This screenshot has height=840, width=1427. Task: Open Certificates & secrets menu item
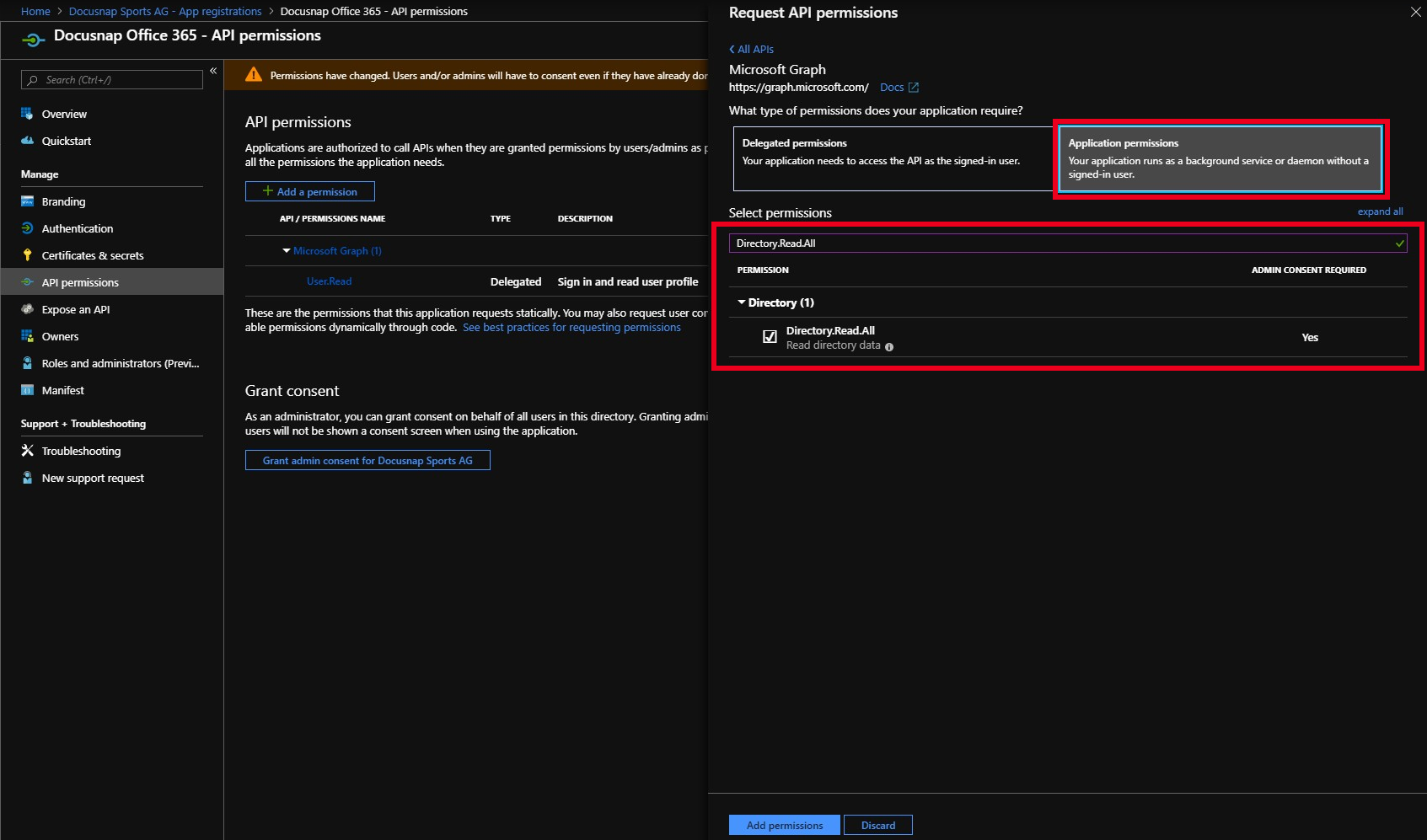(93, 255)
